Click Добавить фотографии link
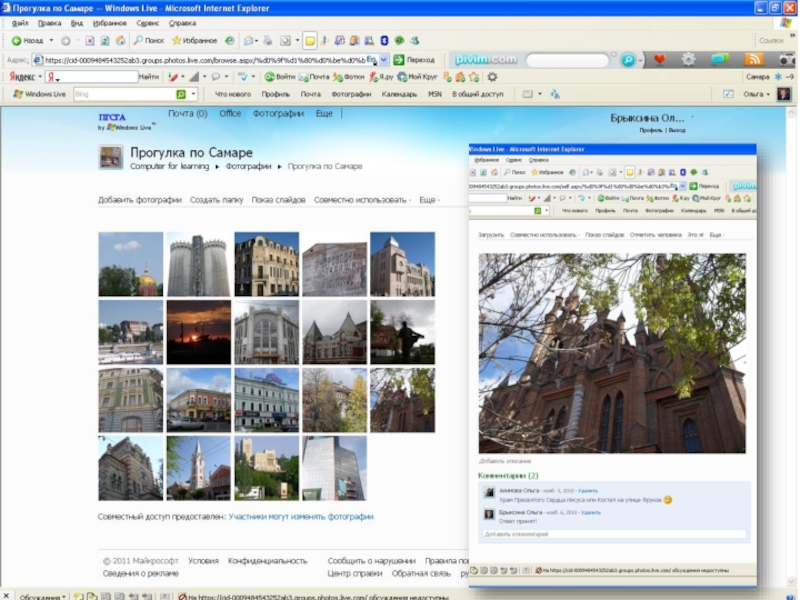Image resolution: width=800 pixels, height=600 pixels. 140,200
